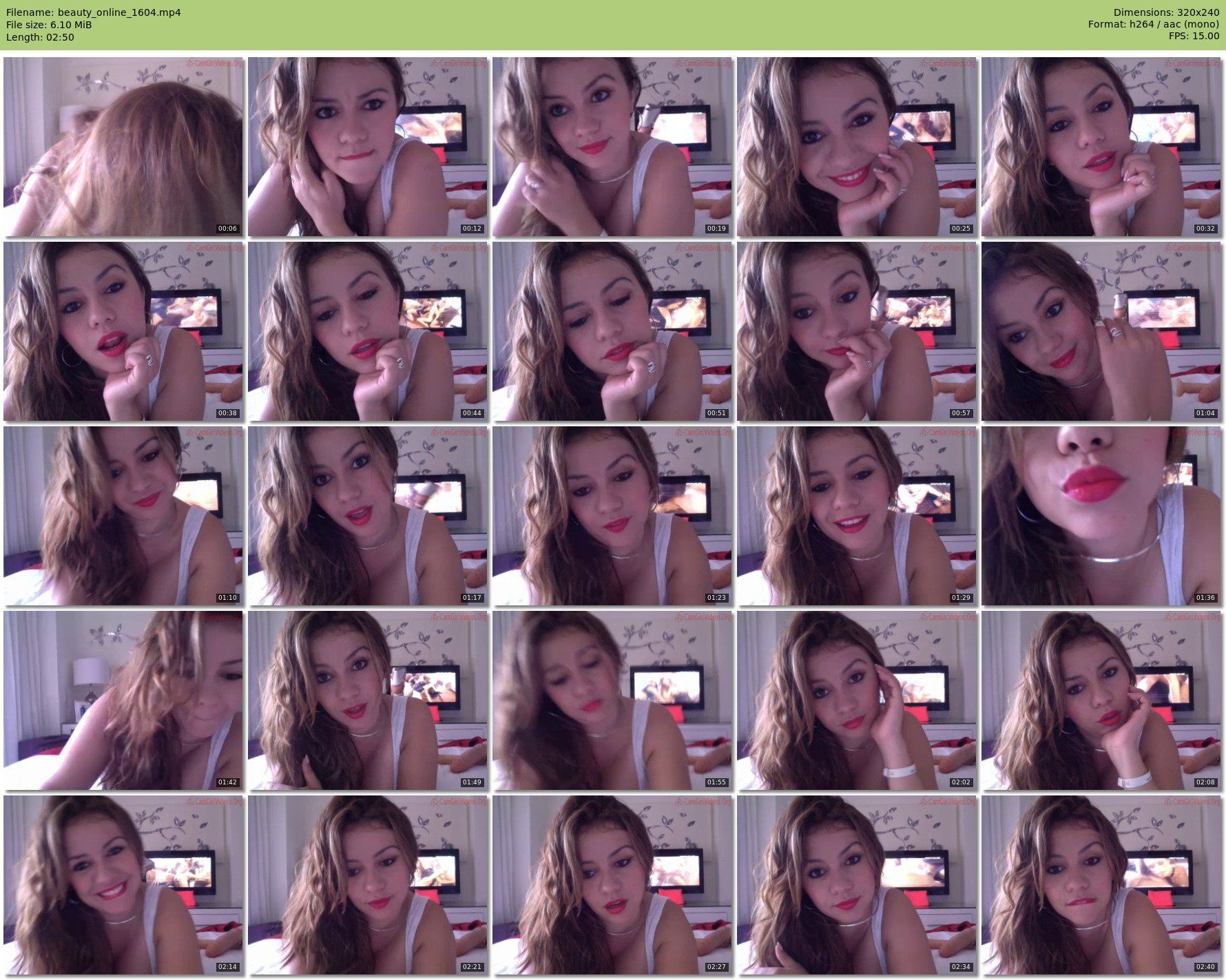
Task: Select the 'FPS: 15.00' text
Action: 1194,36
